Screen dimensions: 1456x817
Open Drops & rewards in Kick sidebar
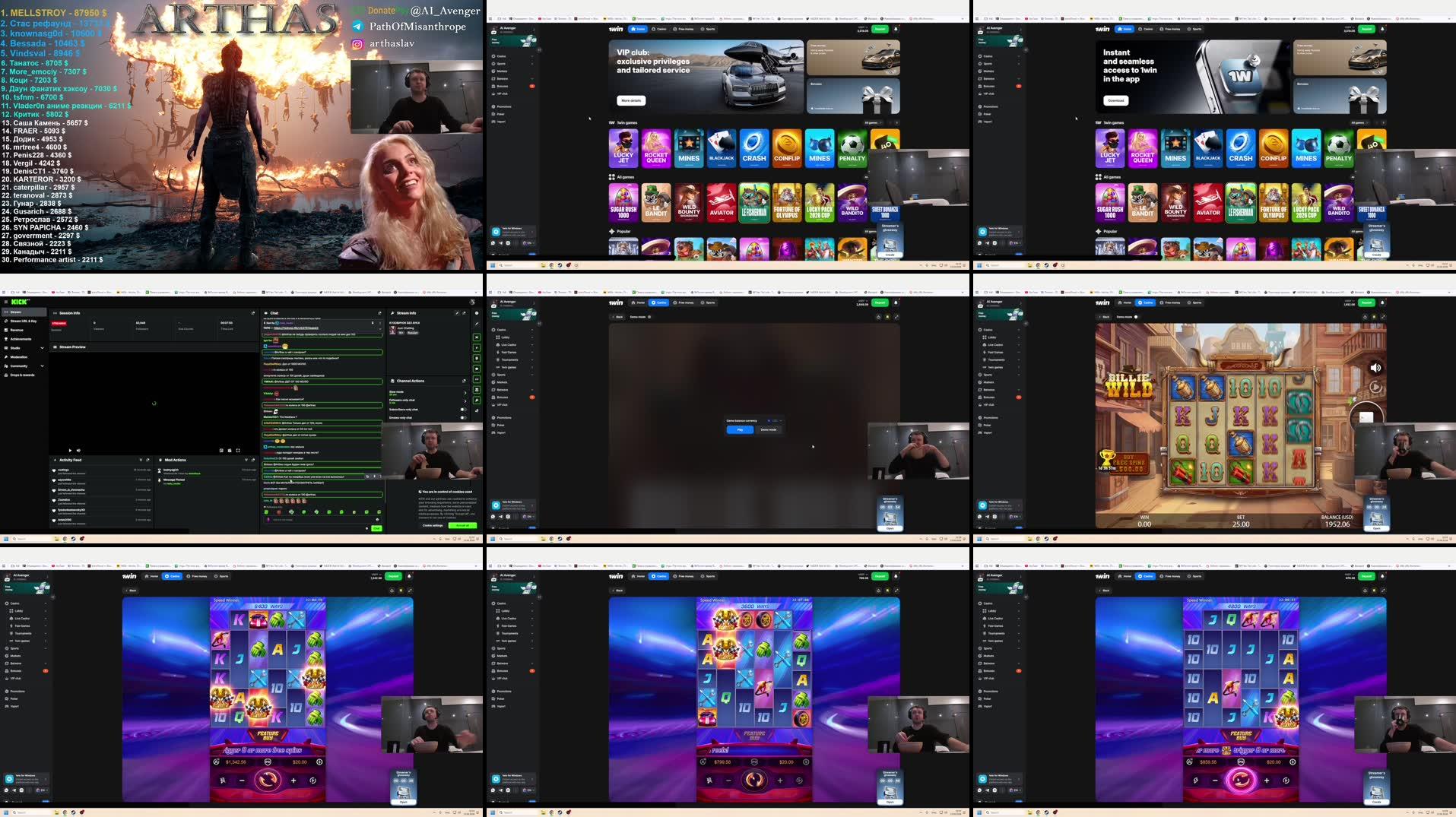(22, 375)
